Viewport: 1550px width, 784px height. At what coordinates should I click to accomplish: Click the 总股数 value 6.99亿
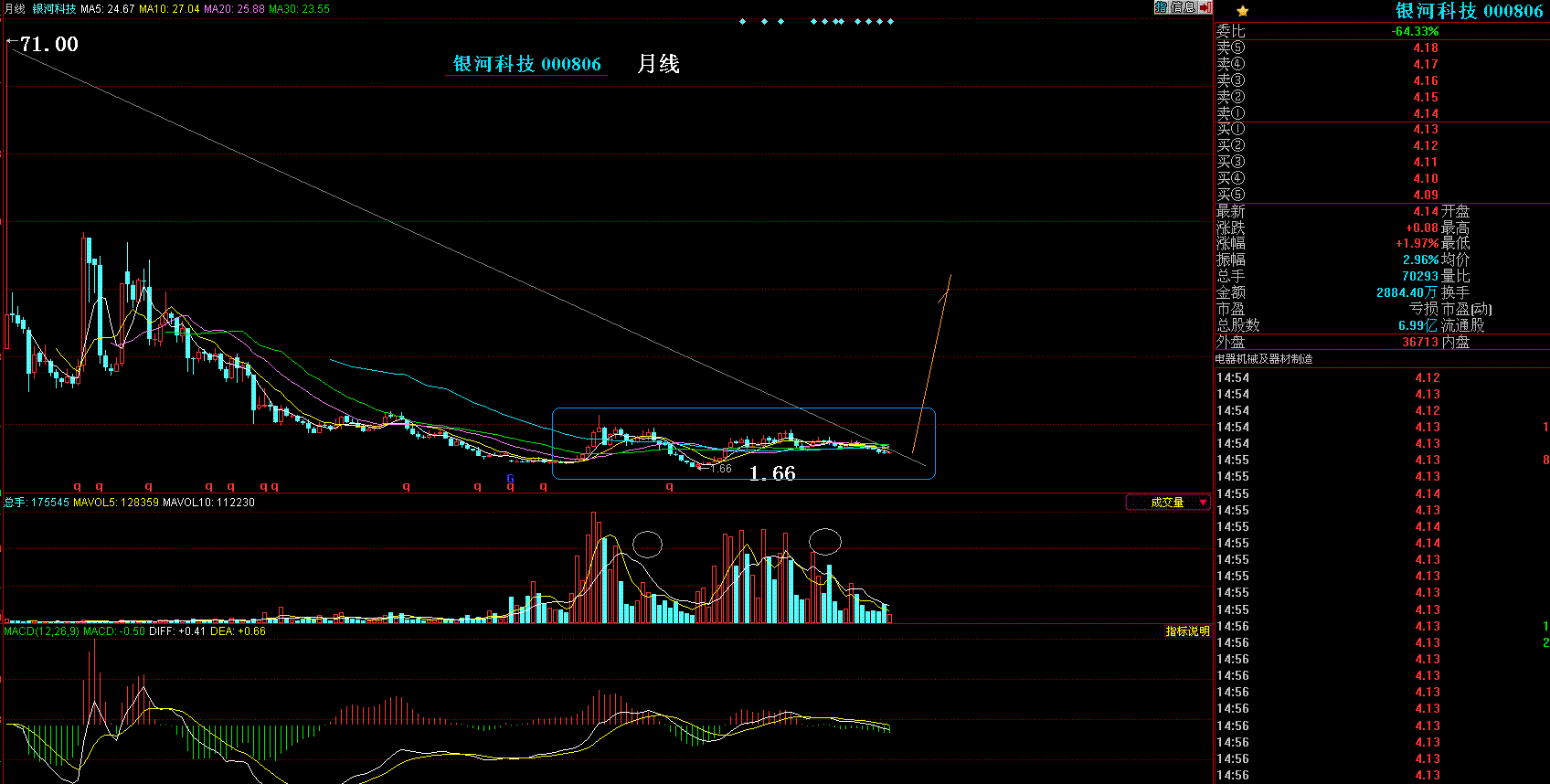1418,326
